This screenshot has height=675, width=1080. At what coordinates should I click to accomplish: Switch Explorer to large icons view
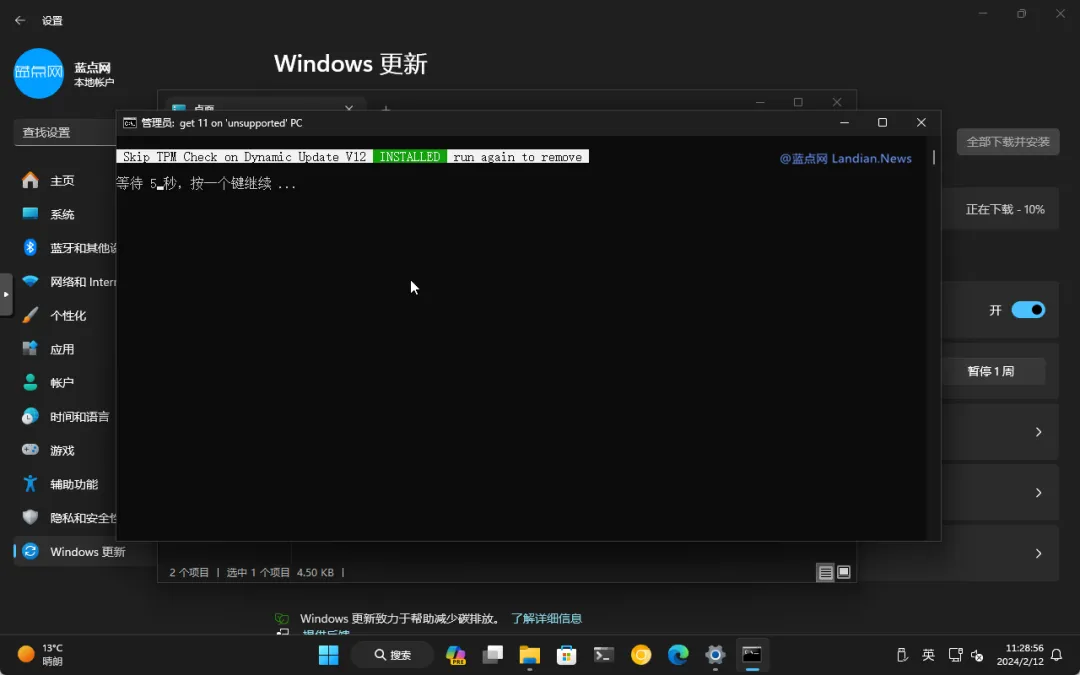(x=843, y=571)
